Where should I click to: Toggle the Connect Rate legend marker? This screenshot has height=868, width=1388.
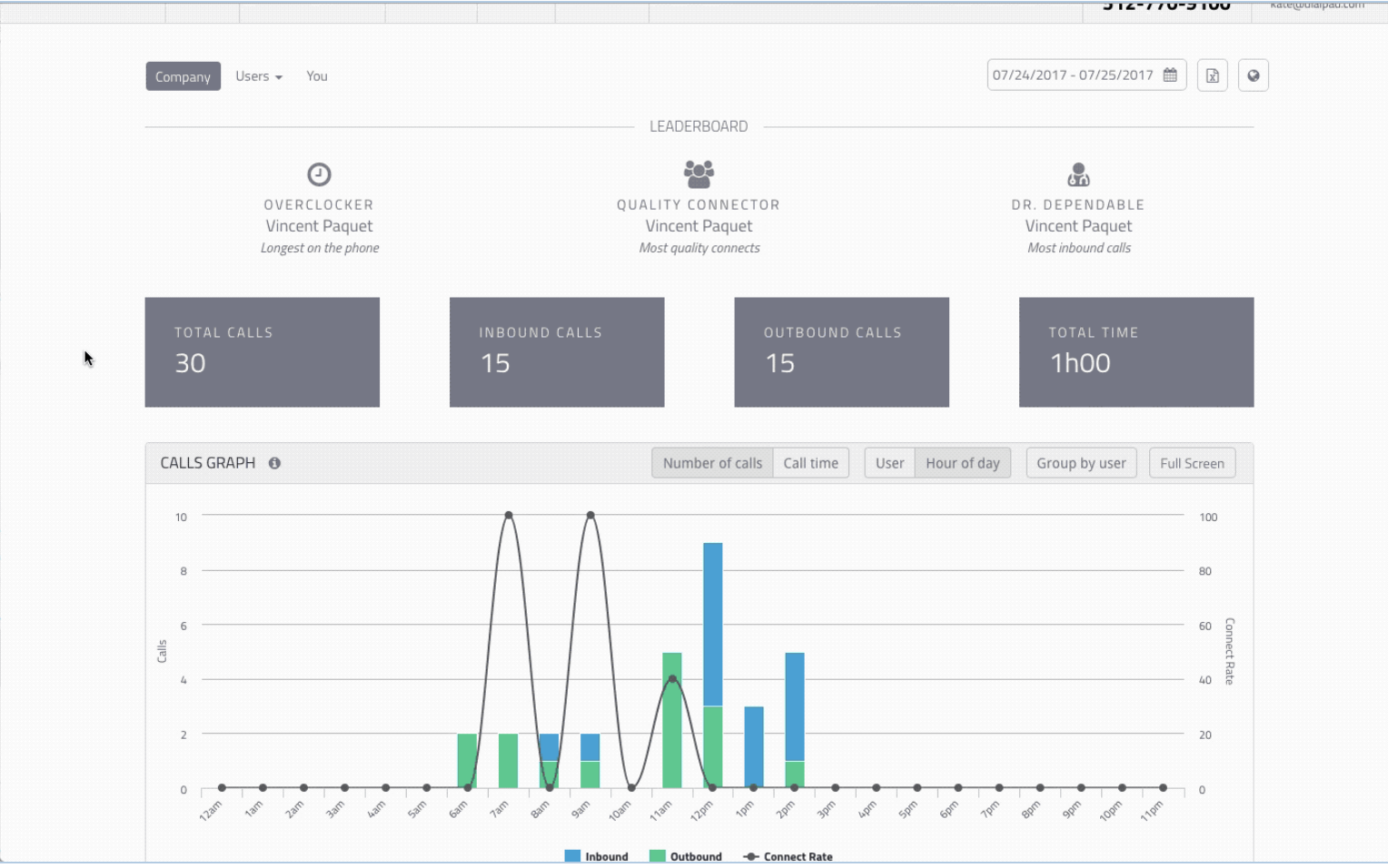point(751,856)
